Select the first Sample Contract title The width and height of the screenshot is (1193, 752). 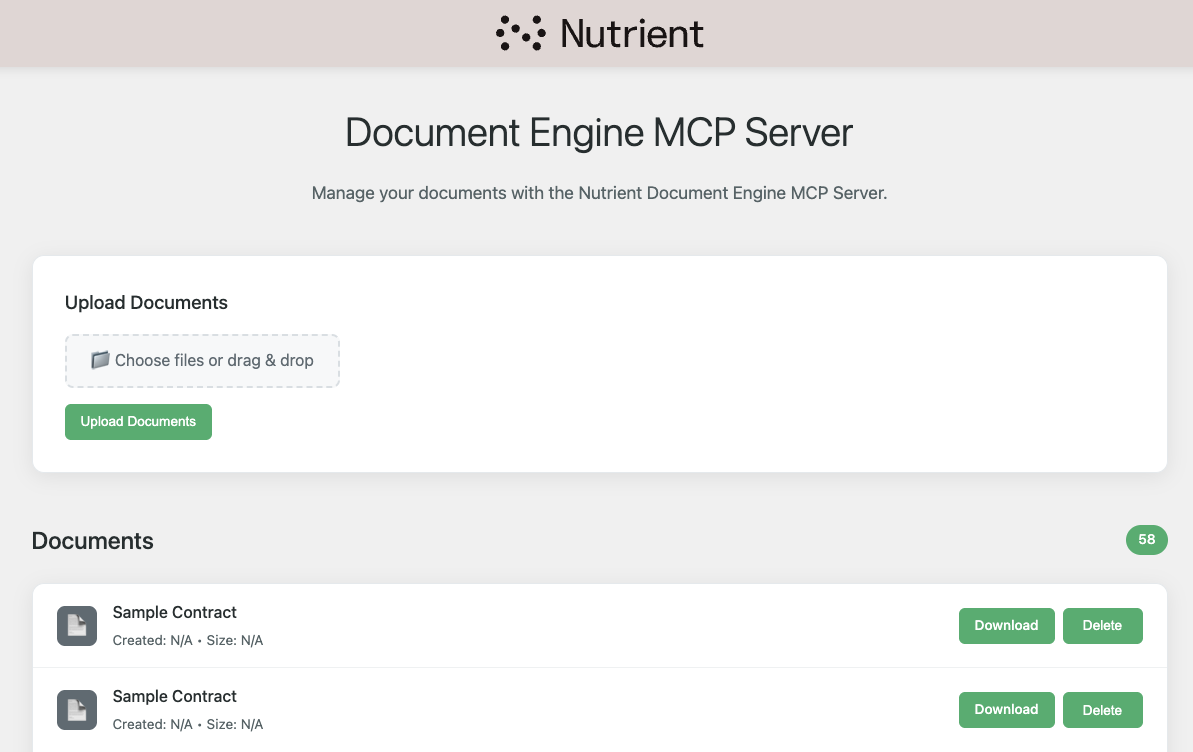174,612
